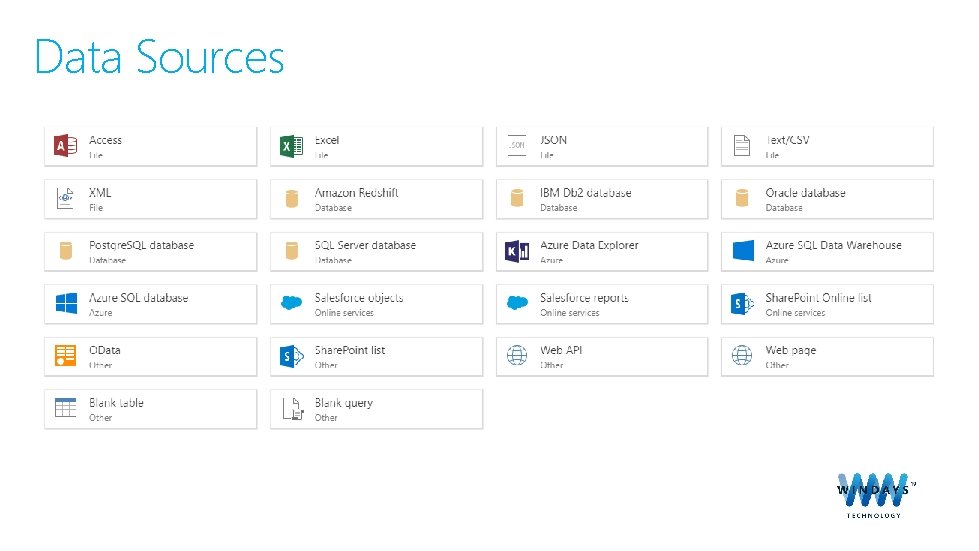
Task: Click the Text/CSV document icon
Action: click(x=742, y=145)
